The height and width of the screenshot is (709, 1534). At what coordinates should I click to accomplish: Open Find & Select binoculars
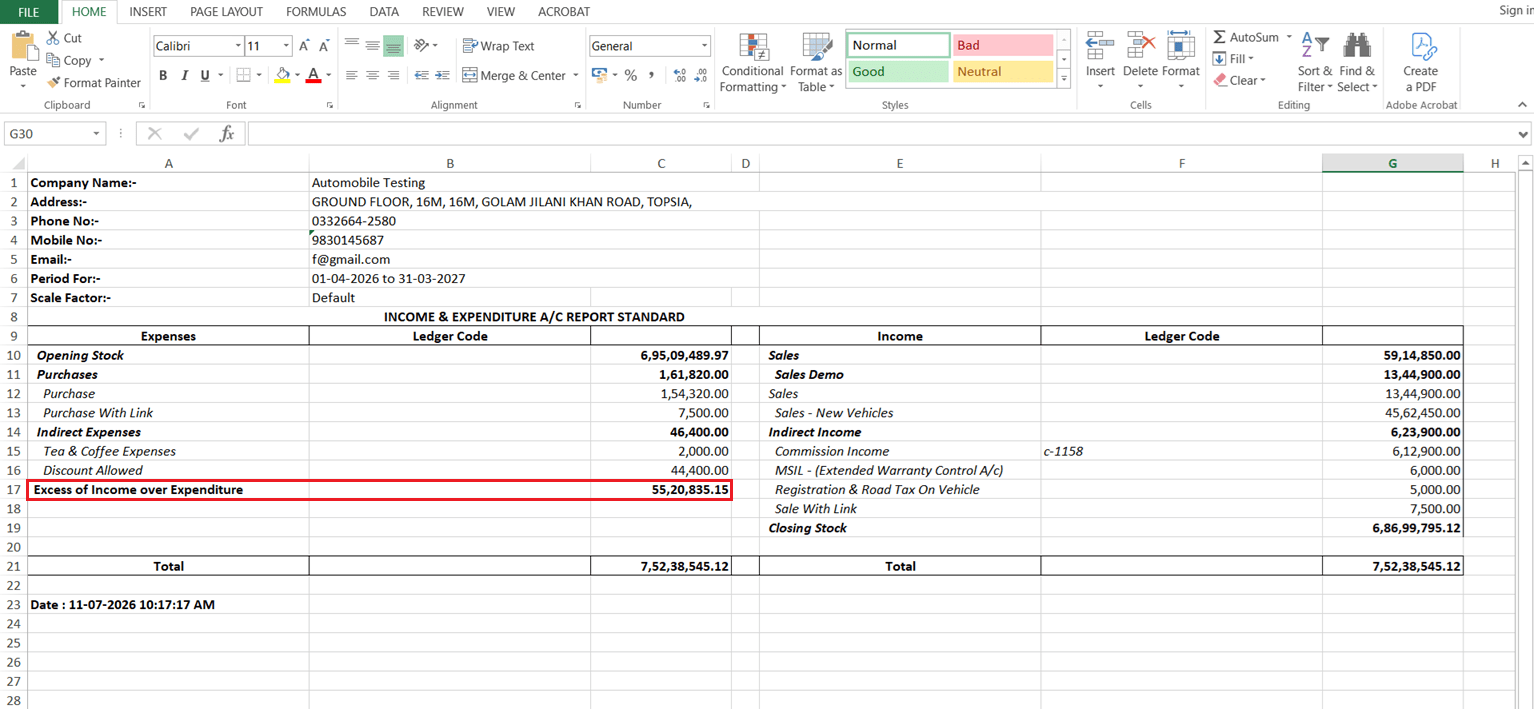coord(1357,62)
